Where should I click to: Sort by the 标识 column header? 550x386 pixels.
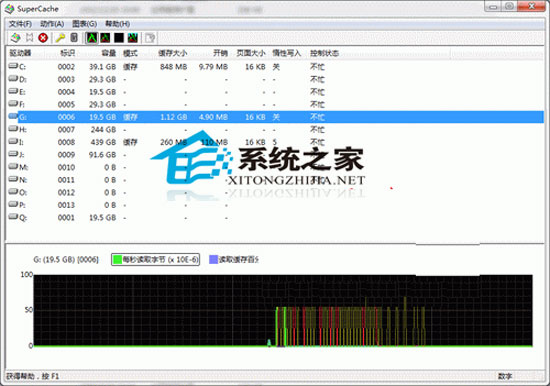tap(68, 53)
